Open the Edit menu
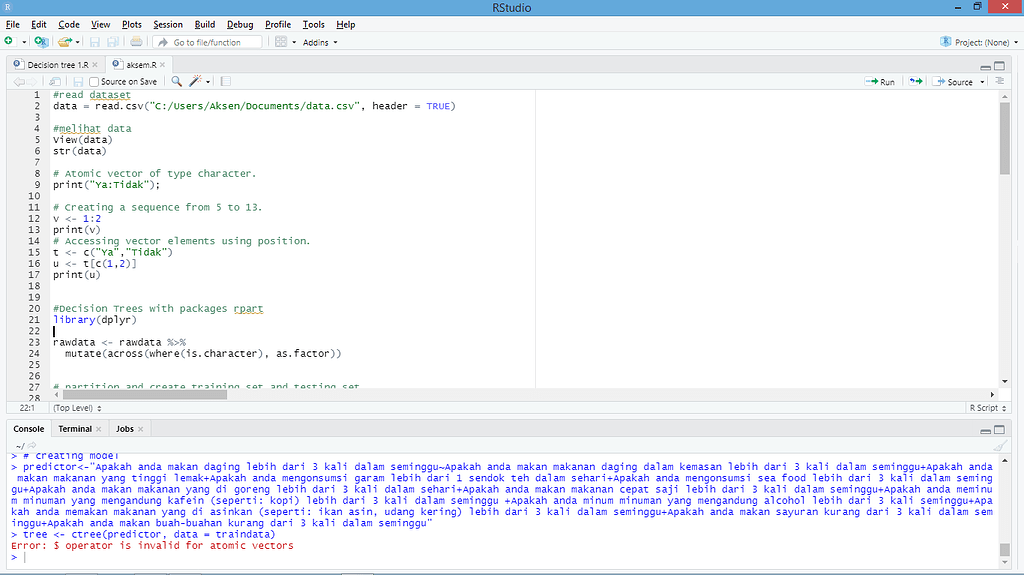This screenshot has height=575, width=1024. coord(39,24)
